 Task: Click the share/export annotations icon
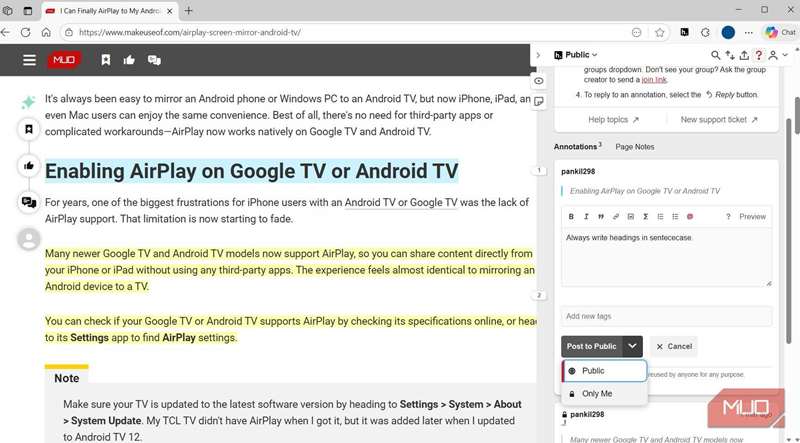pyautogui.click(x=744, y=55)
